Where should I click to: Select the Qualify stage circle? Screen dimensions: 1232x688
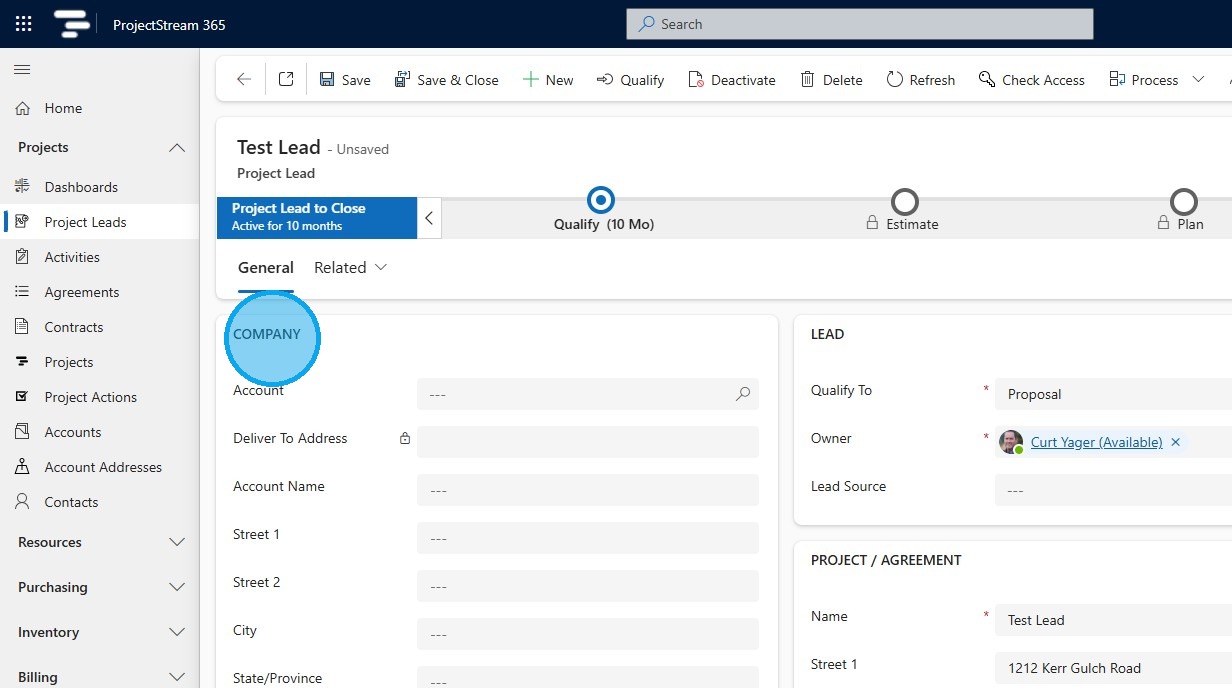click(601, 201)
